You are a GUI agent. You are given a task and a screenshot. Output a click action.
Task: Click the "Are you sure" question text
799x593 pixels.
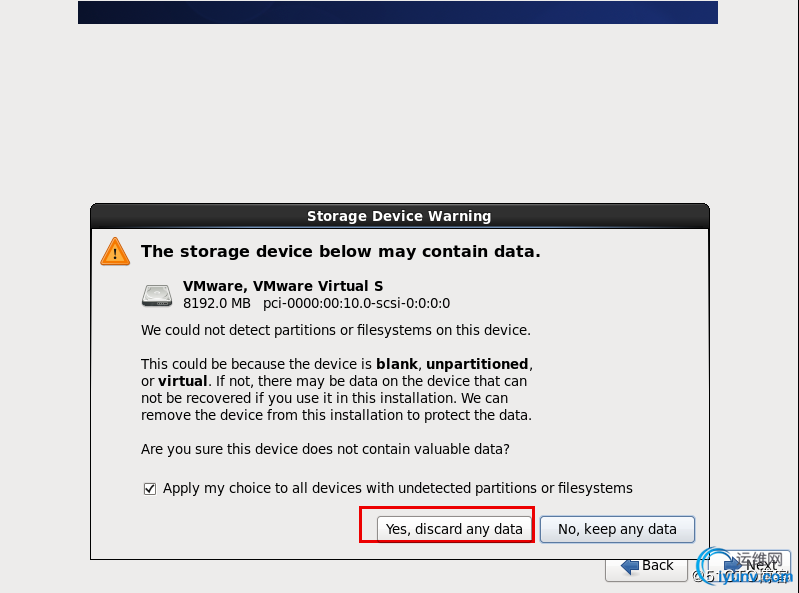coord(325,449)
